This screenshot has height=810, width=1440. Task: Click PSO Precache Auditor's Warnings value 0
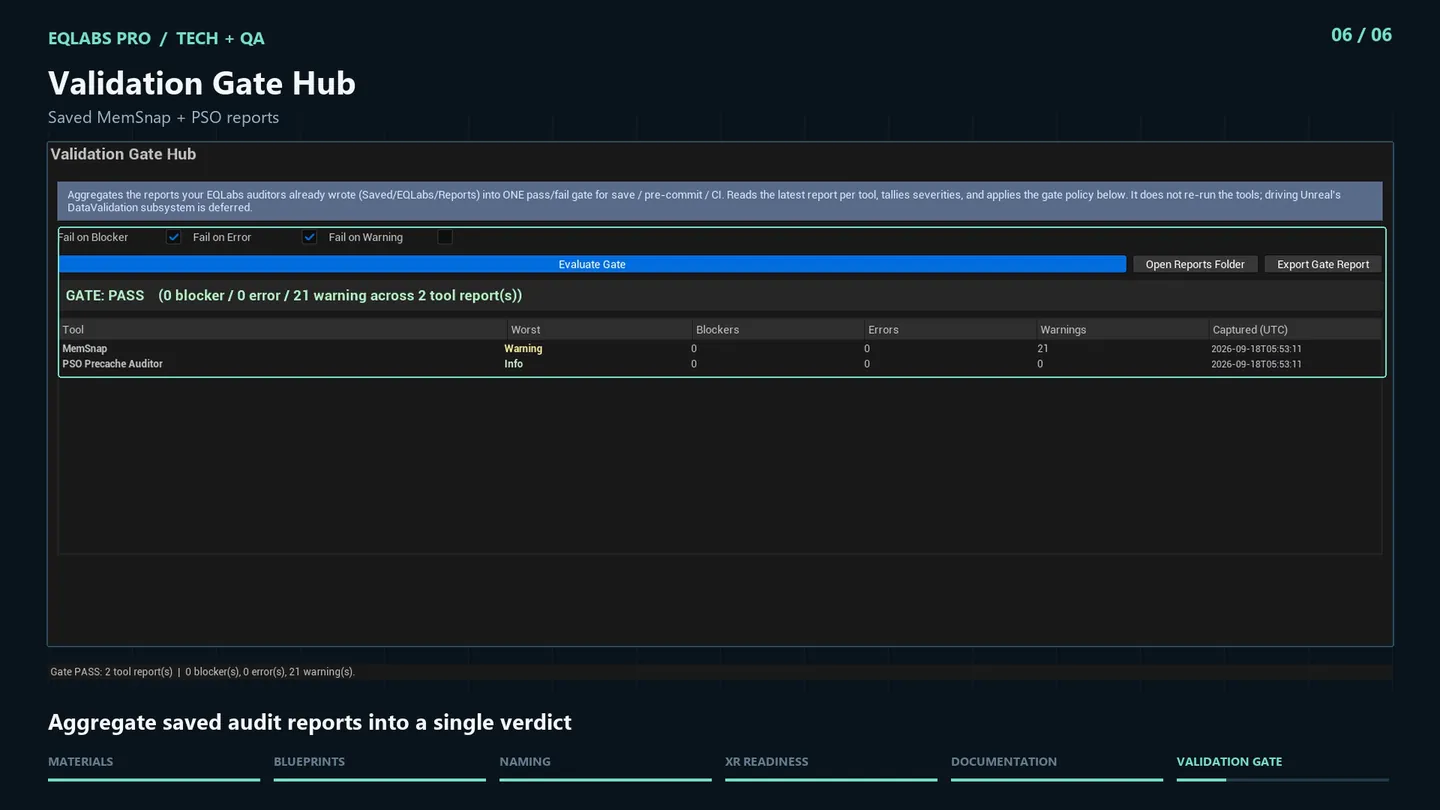[x=1040, y=364]
